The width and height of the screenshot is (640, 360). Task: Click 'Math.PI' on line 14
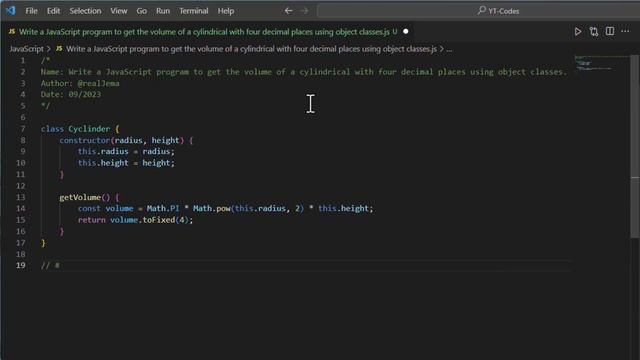click(163, 209)
